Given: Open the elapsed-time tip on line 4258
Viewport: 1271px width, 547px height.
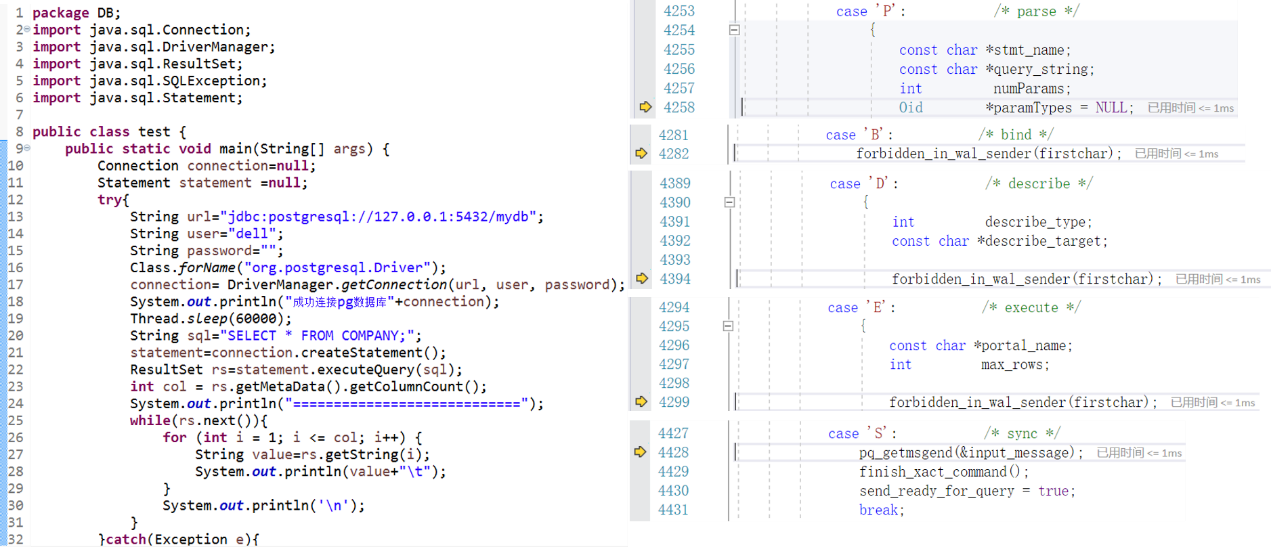Looking at the screenshot, I should [x=1190, y=108].
